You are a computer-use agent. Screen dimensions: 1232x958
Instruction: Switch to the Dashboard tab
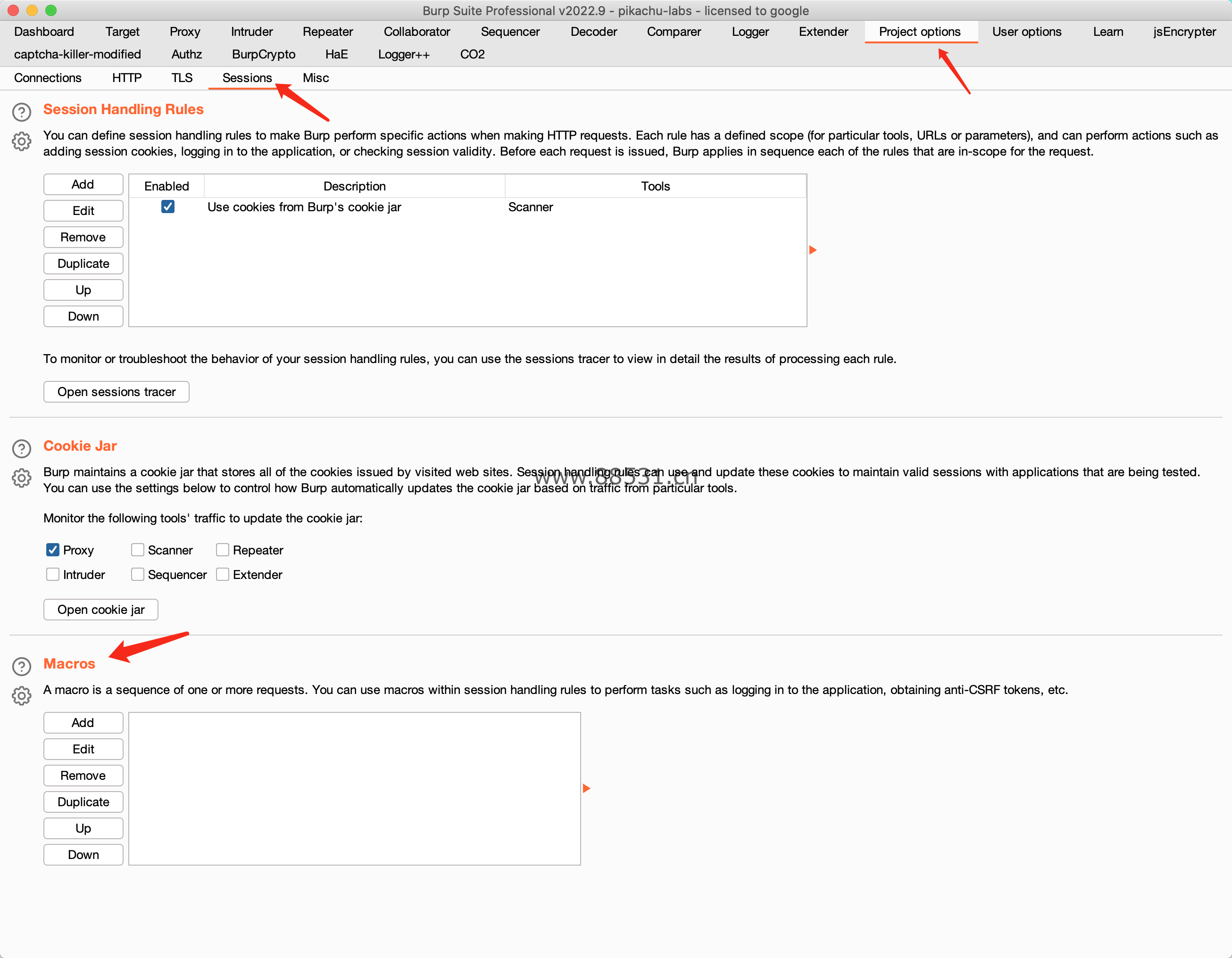(x=44, y=32)
